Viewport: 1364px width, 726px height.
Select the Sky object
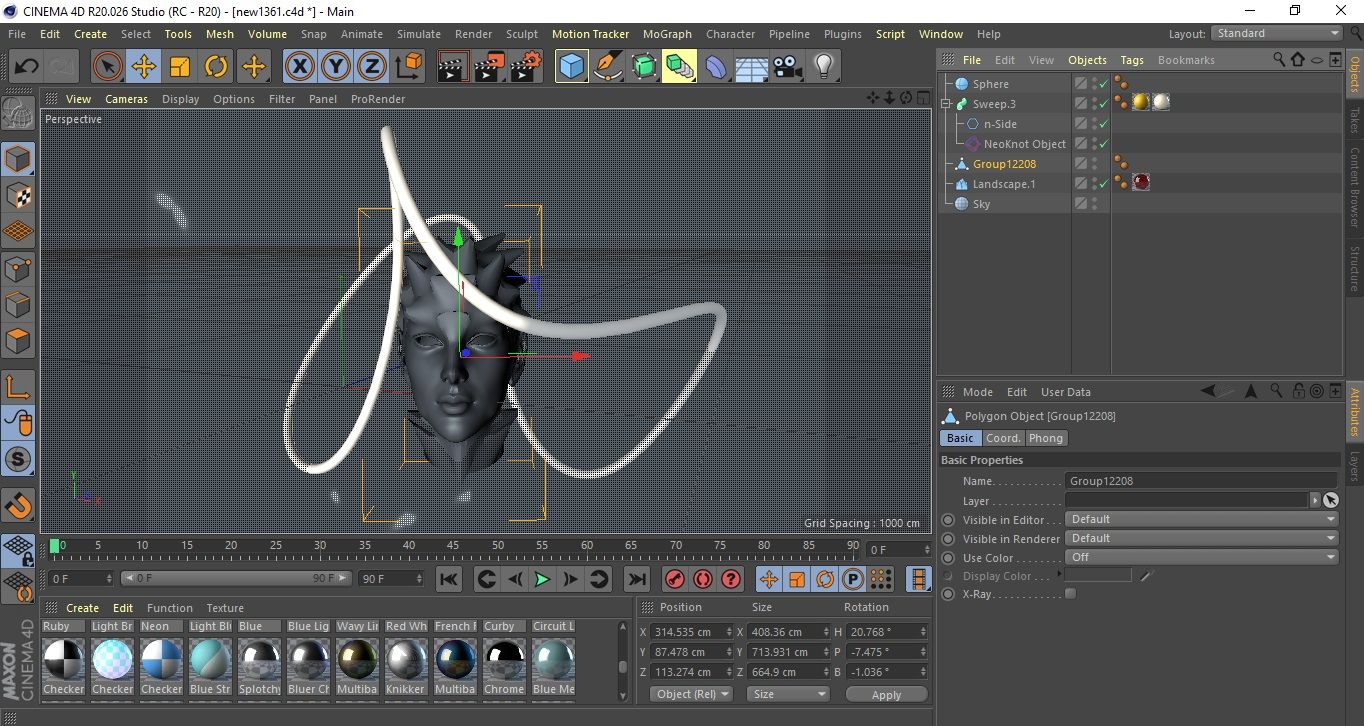(981, 204)
